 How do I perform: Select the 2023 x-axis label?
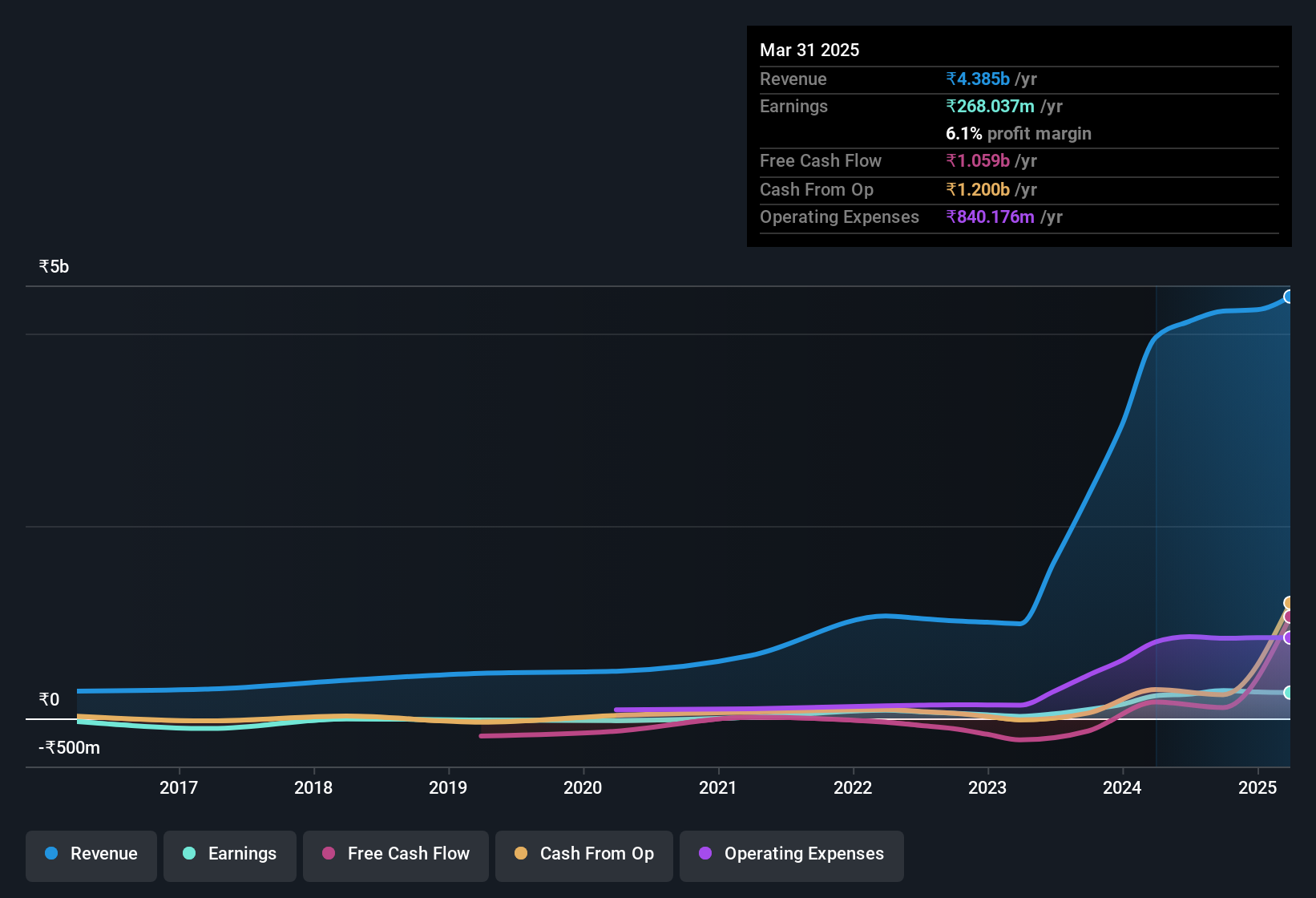coord(987,787)
